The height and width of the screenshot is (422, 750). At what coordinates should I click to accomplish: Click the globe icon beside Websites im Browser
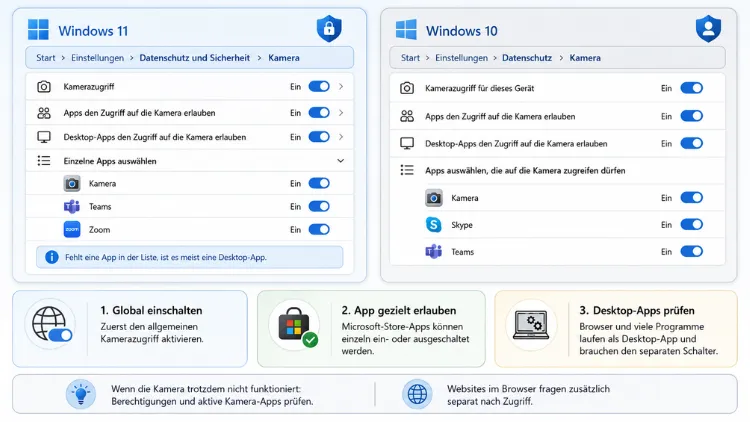click(417, 395)
